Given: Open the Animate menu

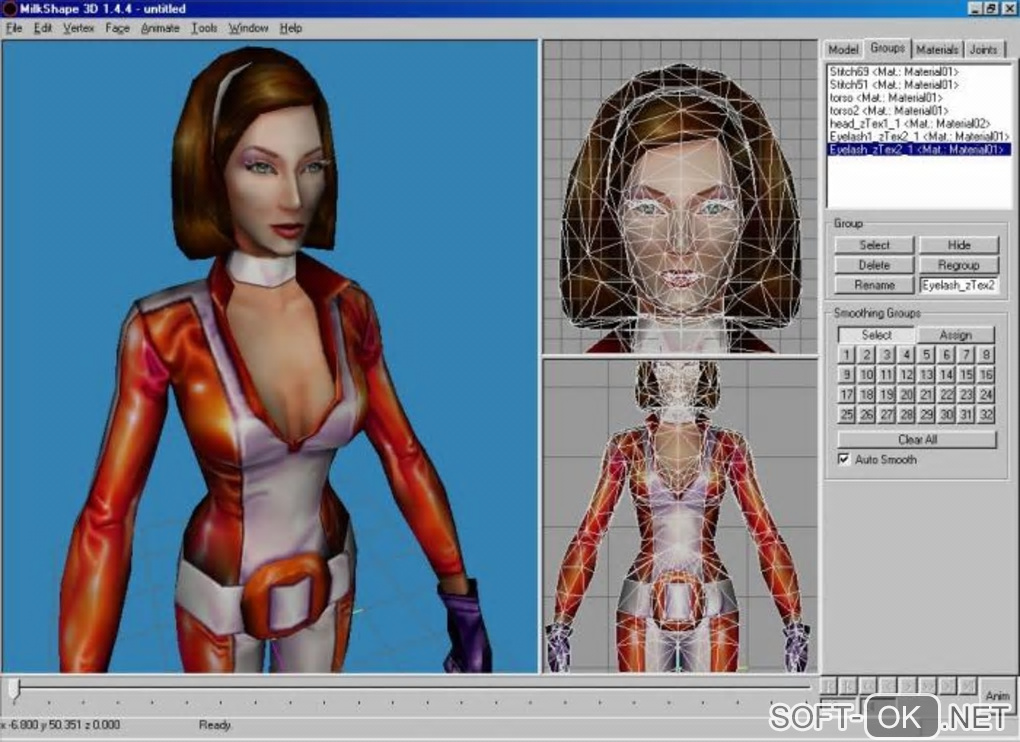Looking at the screenshot, I should (x=160, y=28).
